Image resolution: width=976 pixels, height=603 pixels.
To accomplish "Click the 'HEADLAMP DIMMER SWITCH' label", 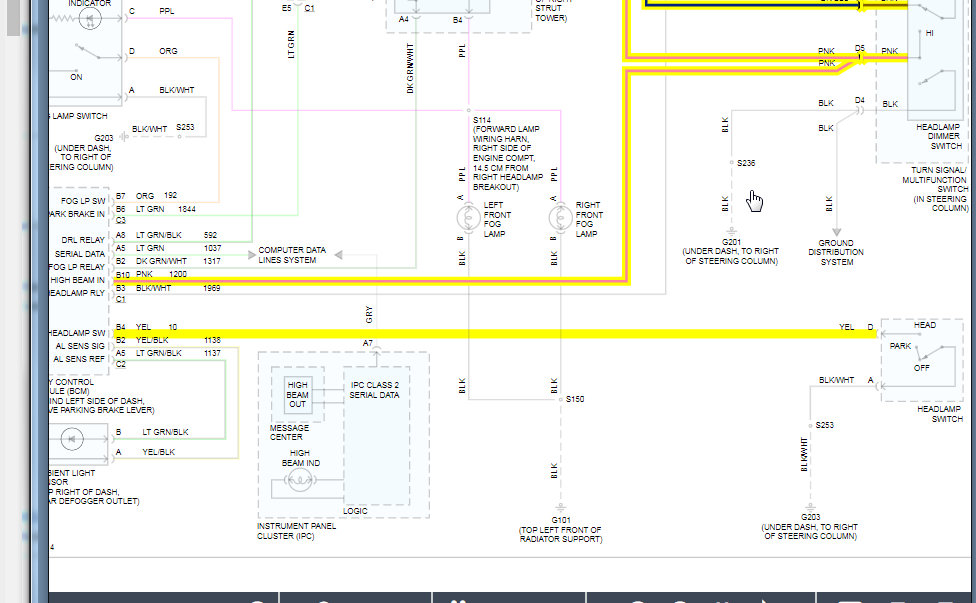I will pos(938,136).
